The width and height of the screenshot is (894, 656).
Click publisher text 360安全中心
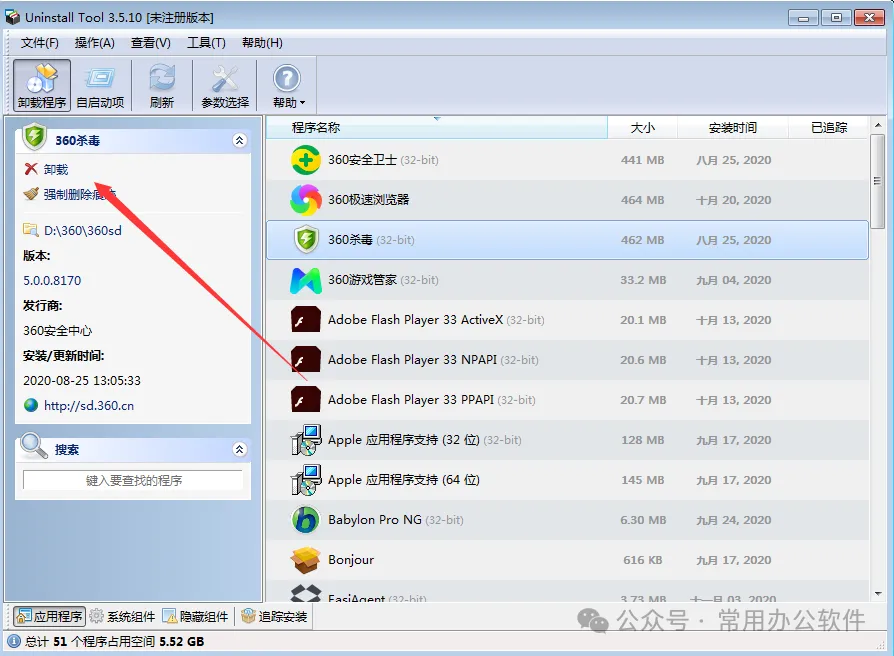[x=57, y=331]
